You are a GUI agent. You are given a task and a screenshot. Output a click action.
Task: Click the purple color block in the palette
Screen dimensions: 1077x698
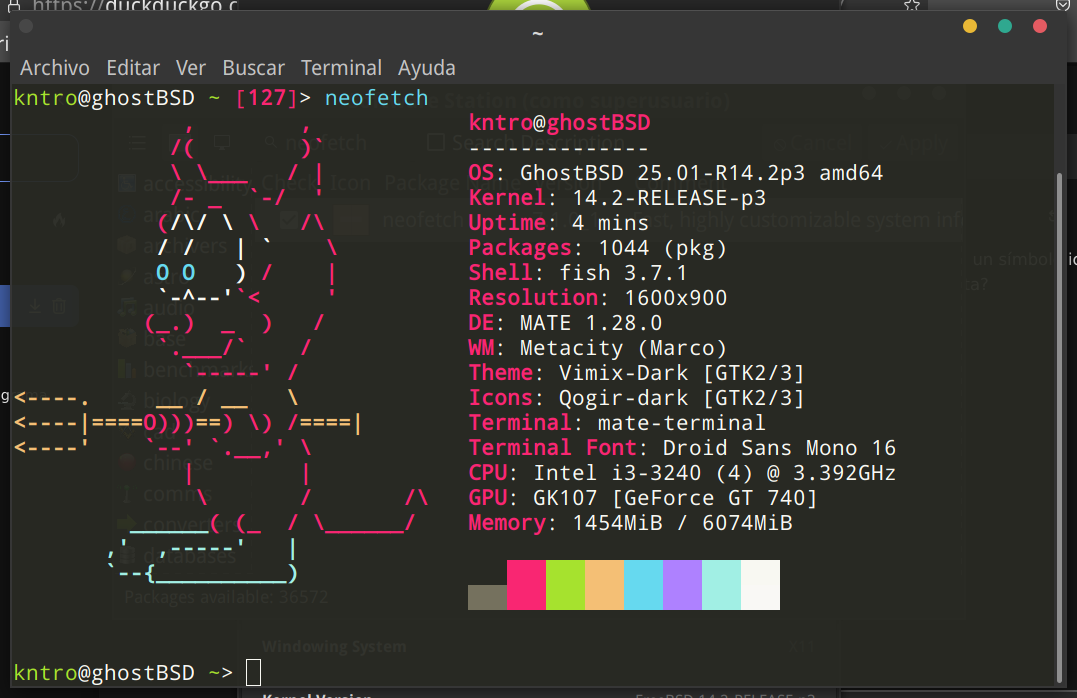pyautogui.click(x=683, y=585)
